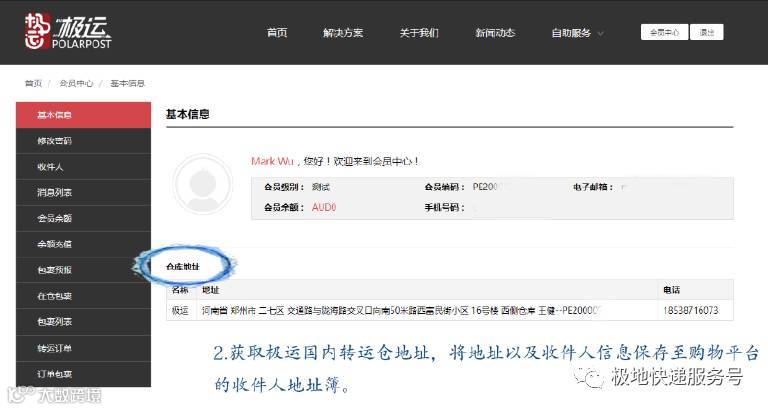Click 基本信息 in the breadcrumb
Screen dimensions: 768x410
[127, 83]
